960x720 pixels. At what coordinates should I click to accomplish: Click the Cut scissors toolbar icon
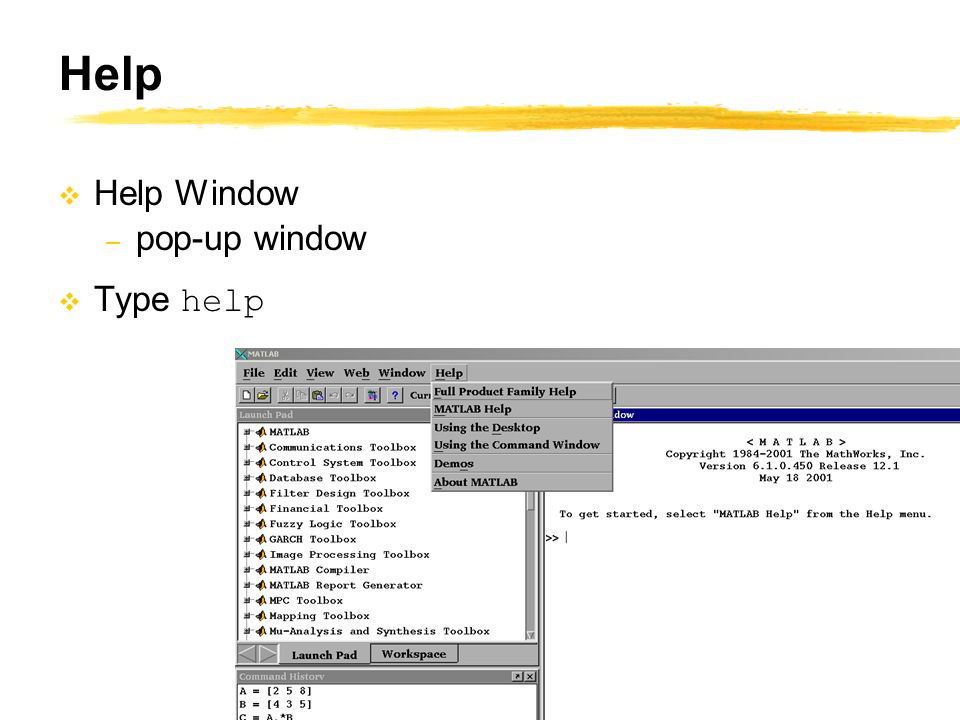pos(285,396)
